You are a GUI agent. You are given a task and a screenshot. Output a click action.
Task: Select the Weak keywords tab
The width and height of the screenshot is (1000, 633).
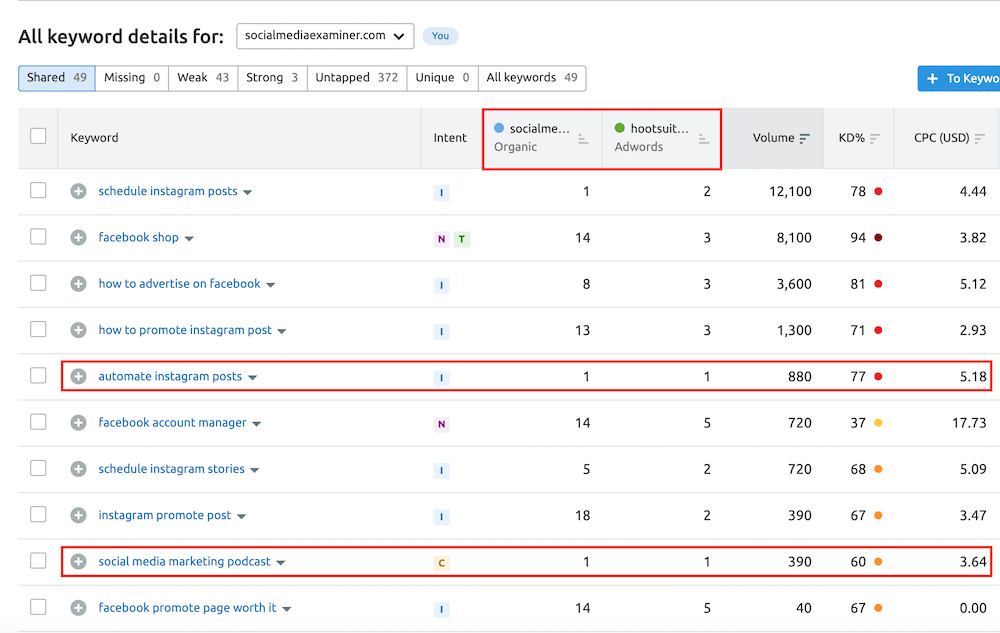(x=203, y=78)
